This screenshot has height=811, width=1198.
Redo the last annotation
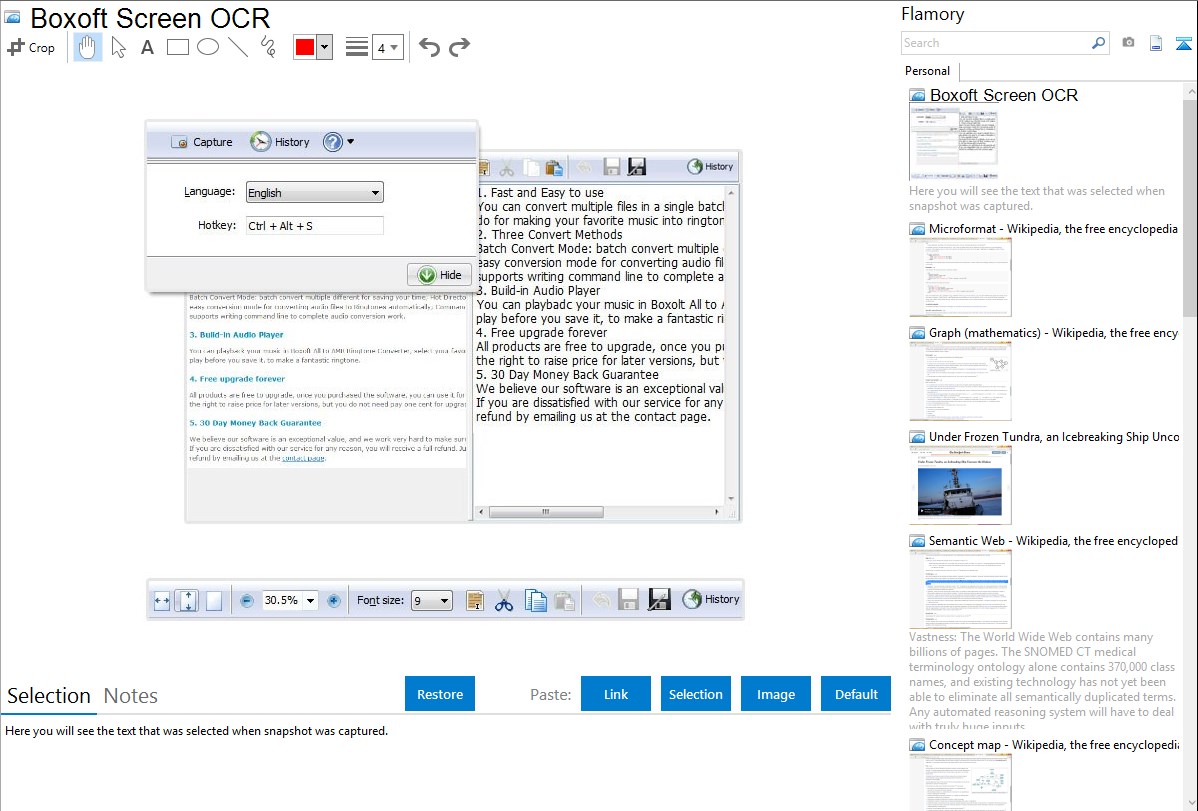pos(459,47)
